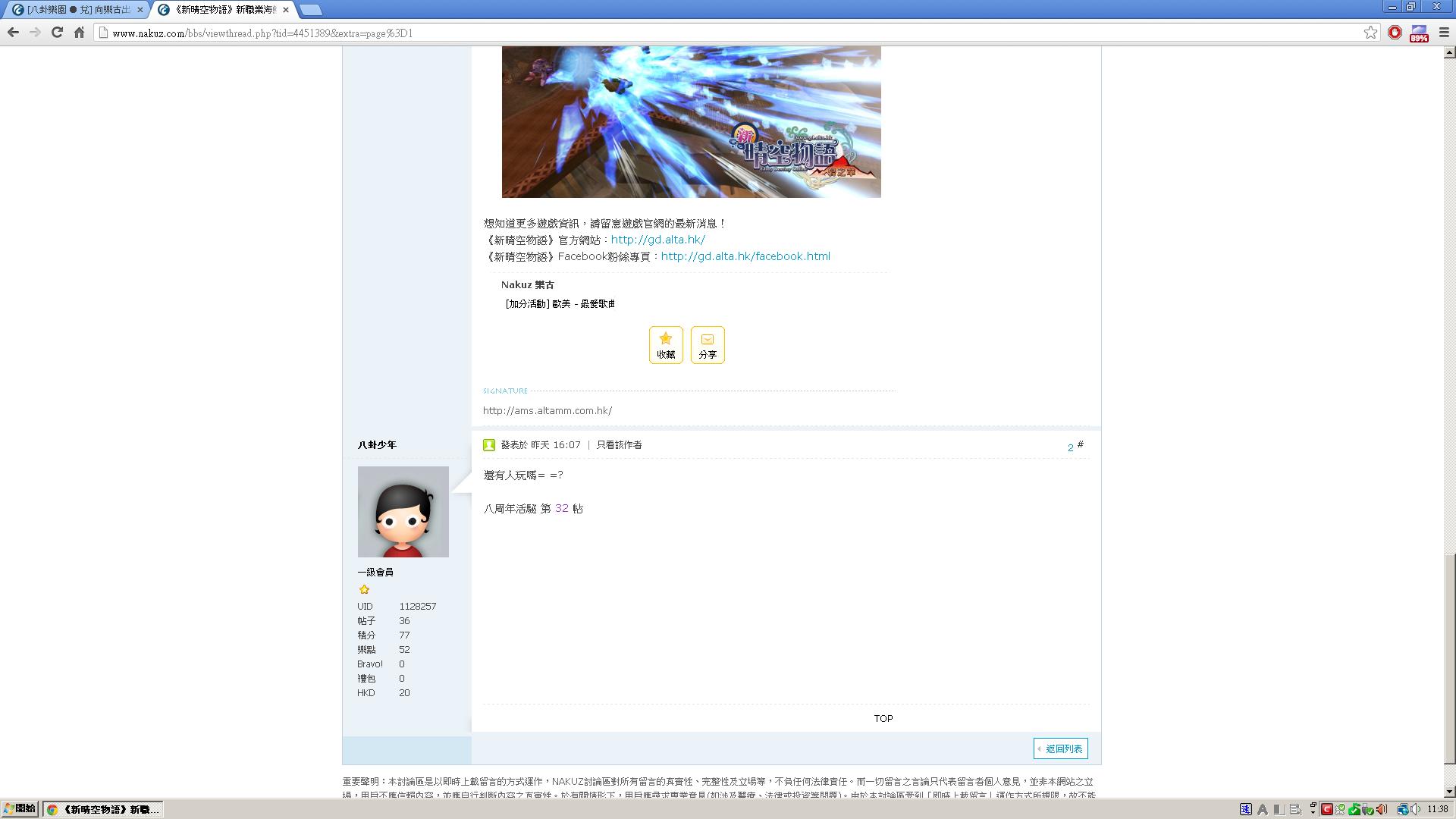Go to the browser home page
Viewport: 1456px width, 819px height.
coord(79,33)
